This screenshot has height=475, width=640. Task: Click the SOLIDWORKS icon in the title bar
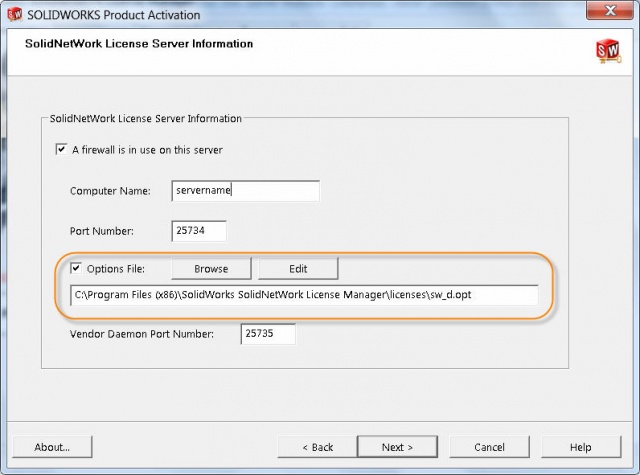[x=15, y=14]
